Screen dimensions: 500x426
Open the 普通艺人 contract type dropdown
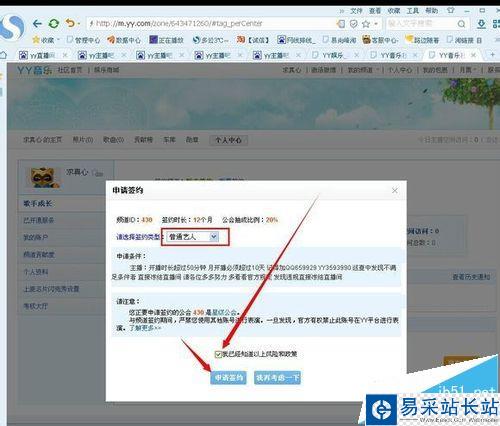click(x=193, y=237)
